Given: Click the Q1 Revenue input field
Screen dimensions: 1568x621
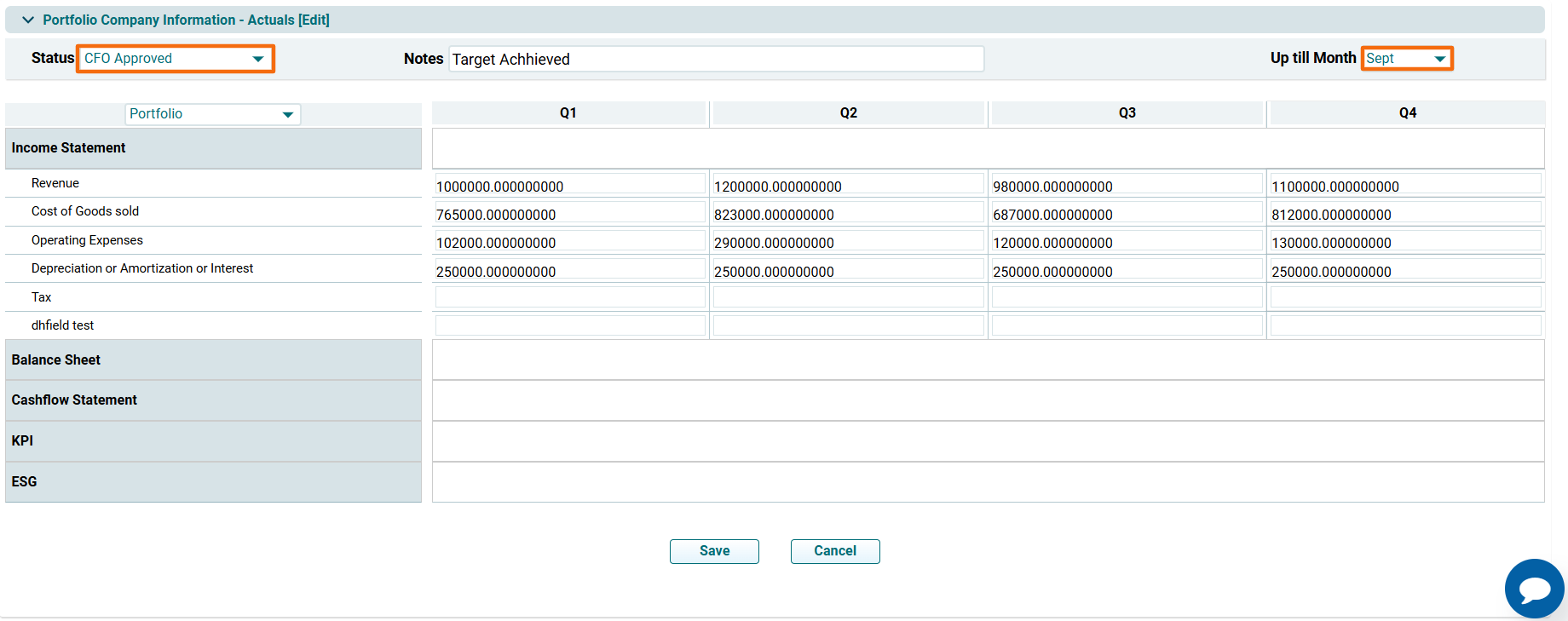Looking at the screenshot, I should tap(569, 185).
